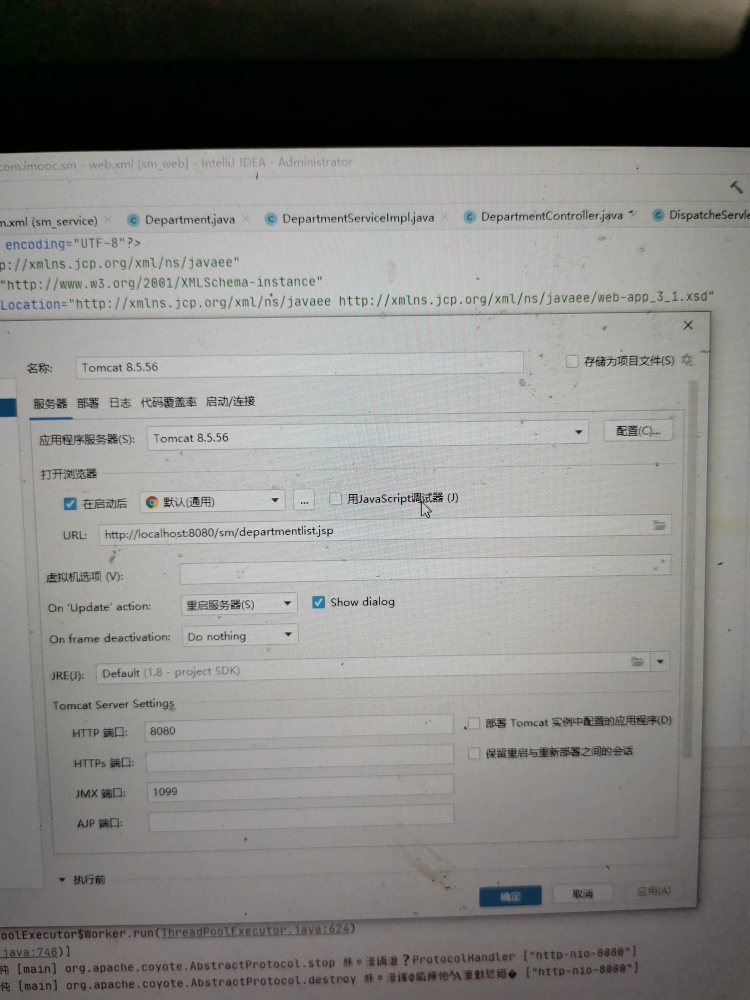Click the 取消 button
750x1000 pixels.
pos(582,893)
